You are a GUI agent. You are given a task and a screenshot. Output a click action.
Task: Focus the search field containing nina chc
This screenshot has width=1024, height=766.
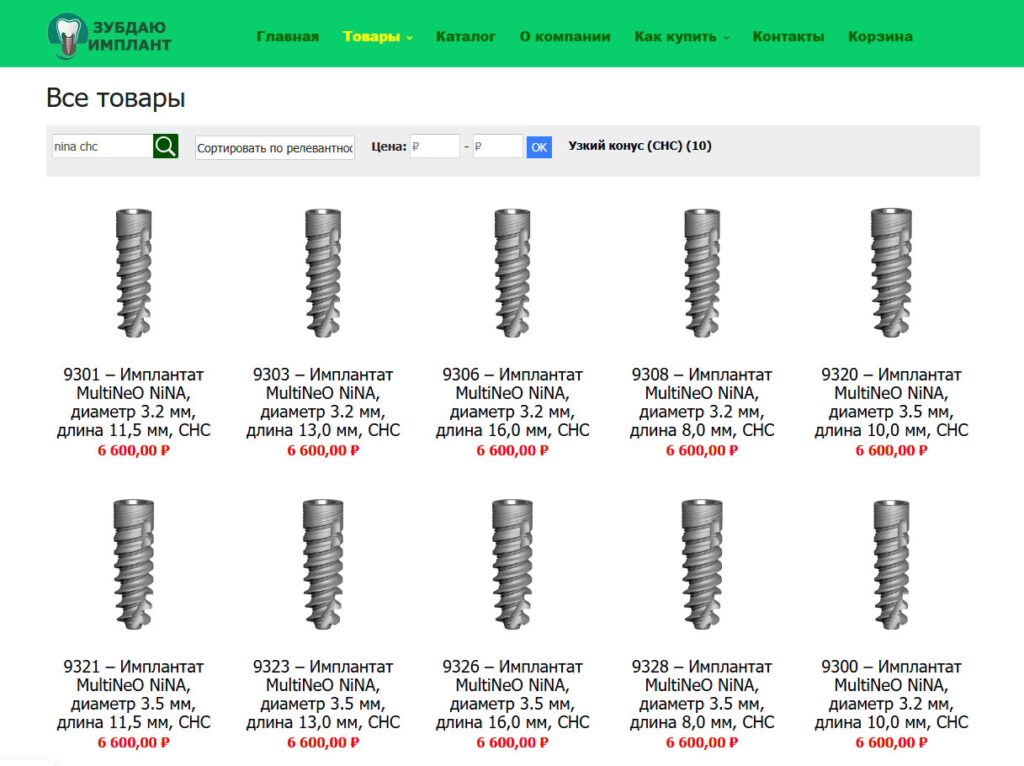(x=102, y=147)
